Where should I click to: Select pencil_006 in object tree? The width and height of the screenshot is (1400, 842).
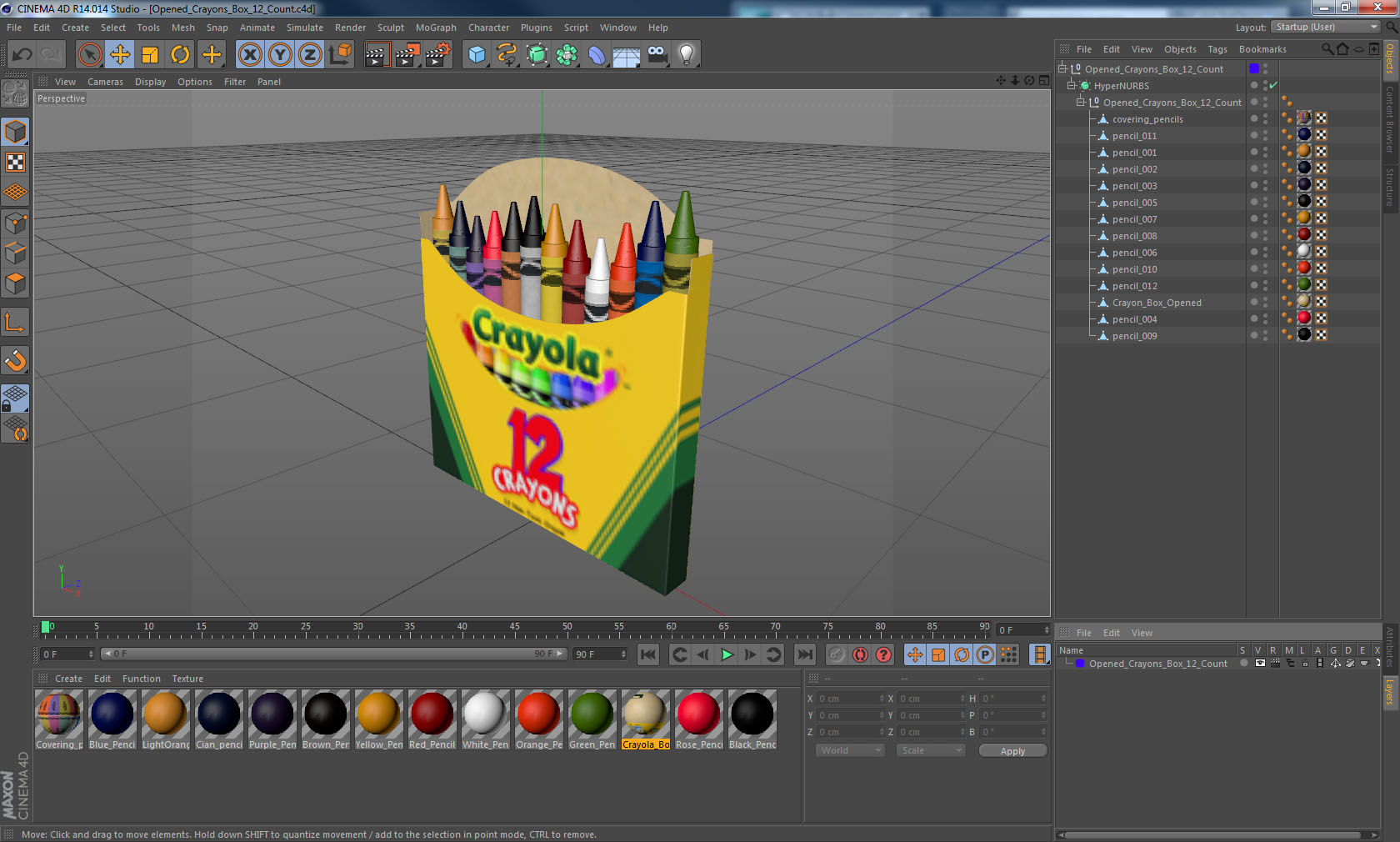point(1134,253)
